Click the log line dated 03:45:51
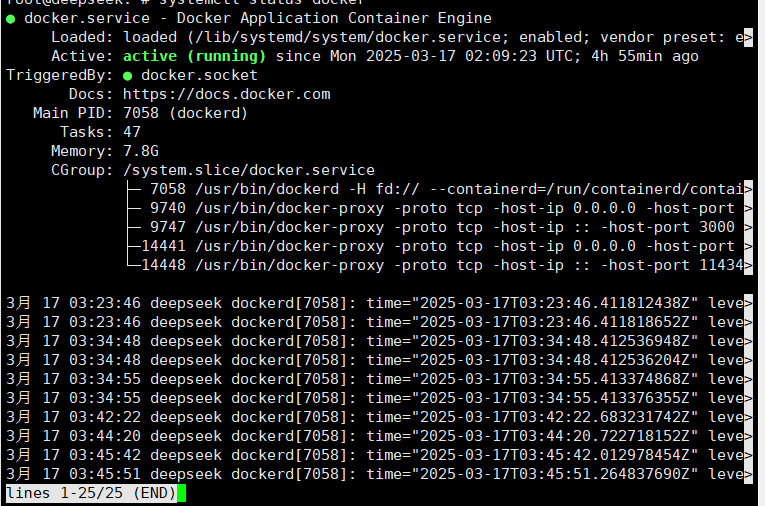Screen dimensions: 765x506 click(379, 475)
